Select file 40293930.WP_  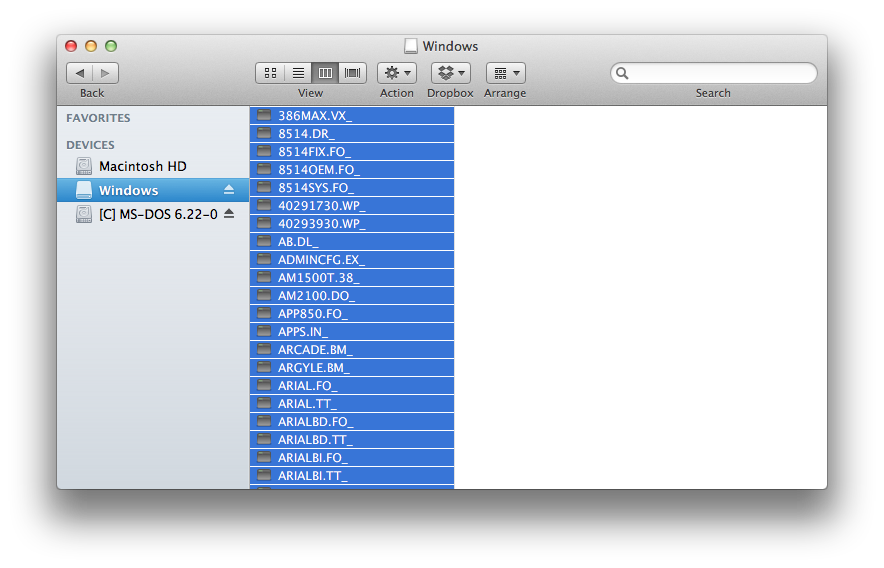(352, 224)
